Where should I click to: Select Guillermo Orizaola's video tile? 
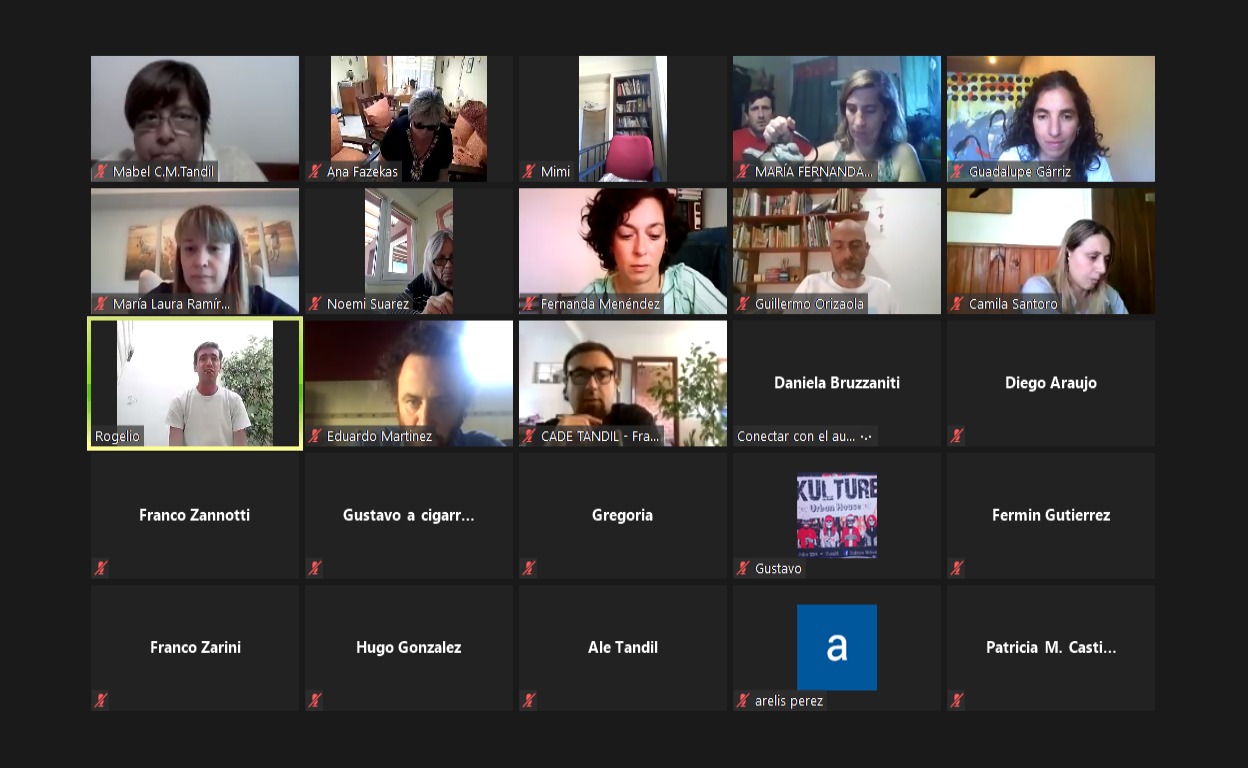(x=837, y=251)
